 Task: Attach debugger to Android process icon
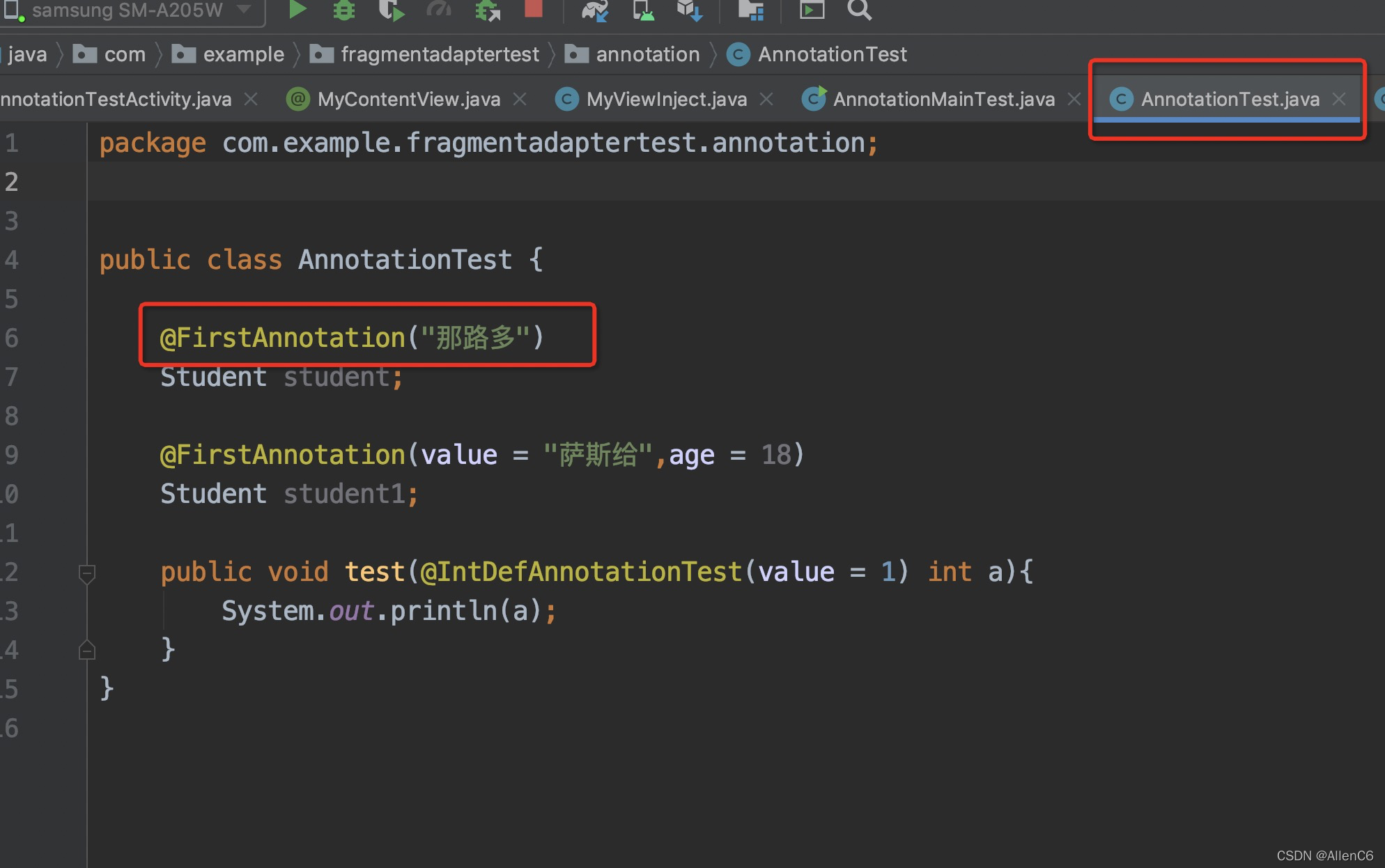pyautogui.click(x=487, y=10)
